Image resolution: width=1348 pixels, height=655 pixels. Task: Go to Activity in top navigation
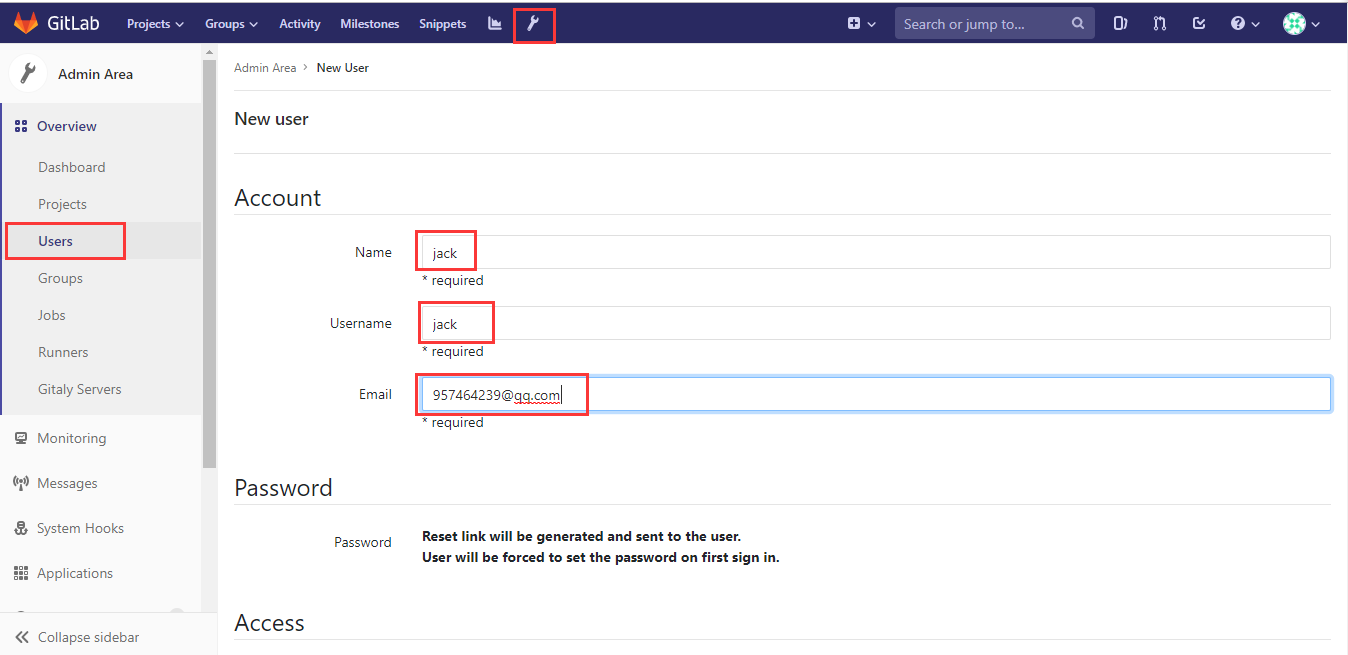coord(300,24)
